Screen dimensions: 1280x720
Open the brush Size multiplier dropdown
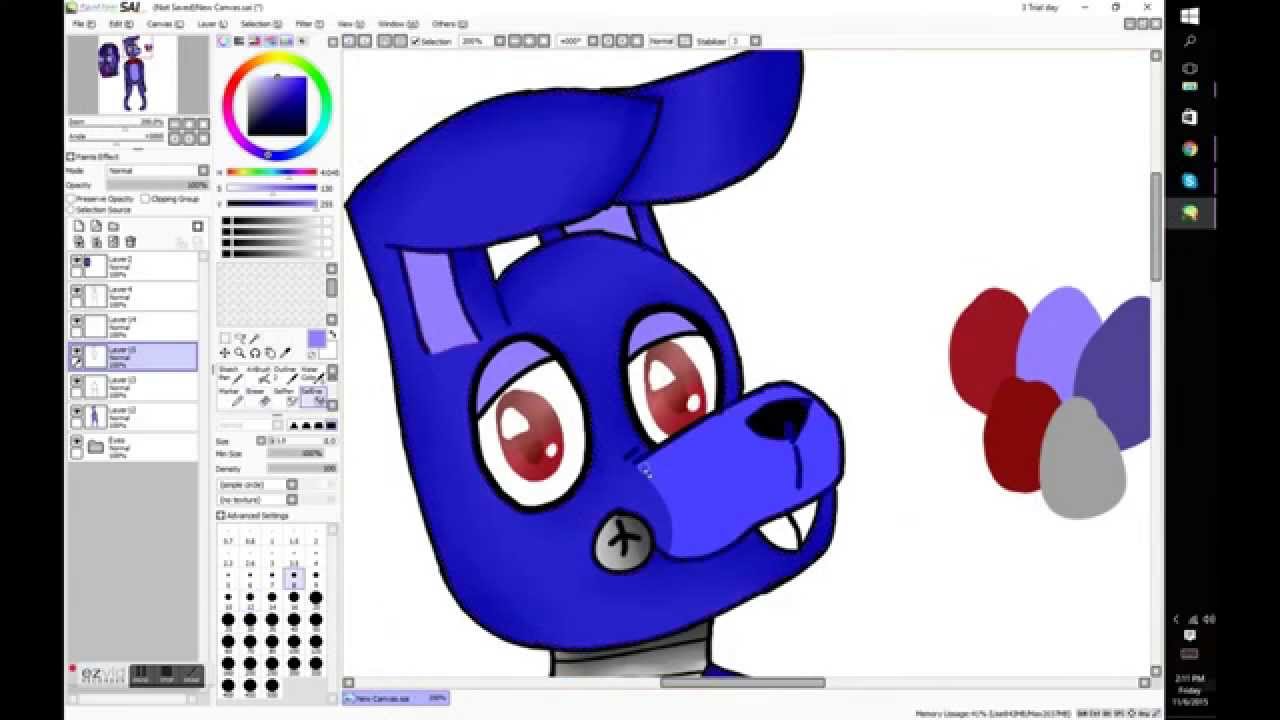click(261, 441)
